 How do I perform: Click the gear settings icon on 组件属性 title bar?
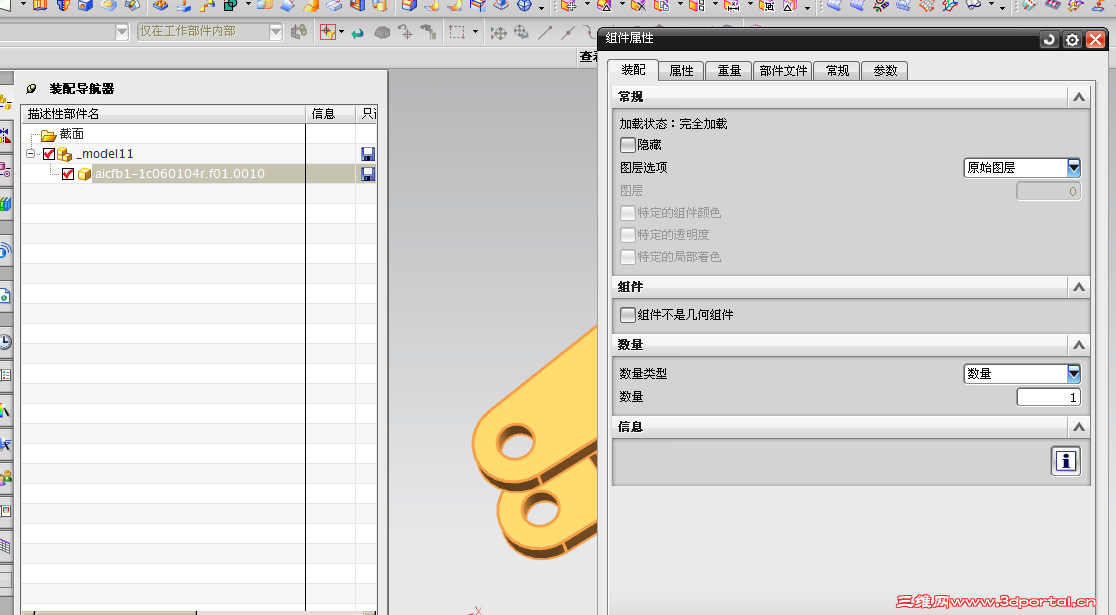[1073, 39]
